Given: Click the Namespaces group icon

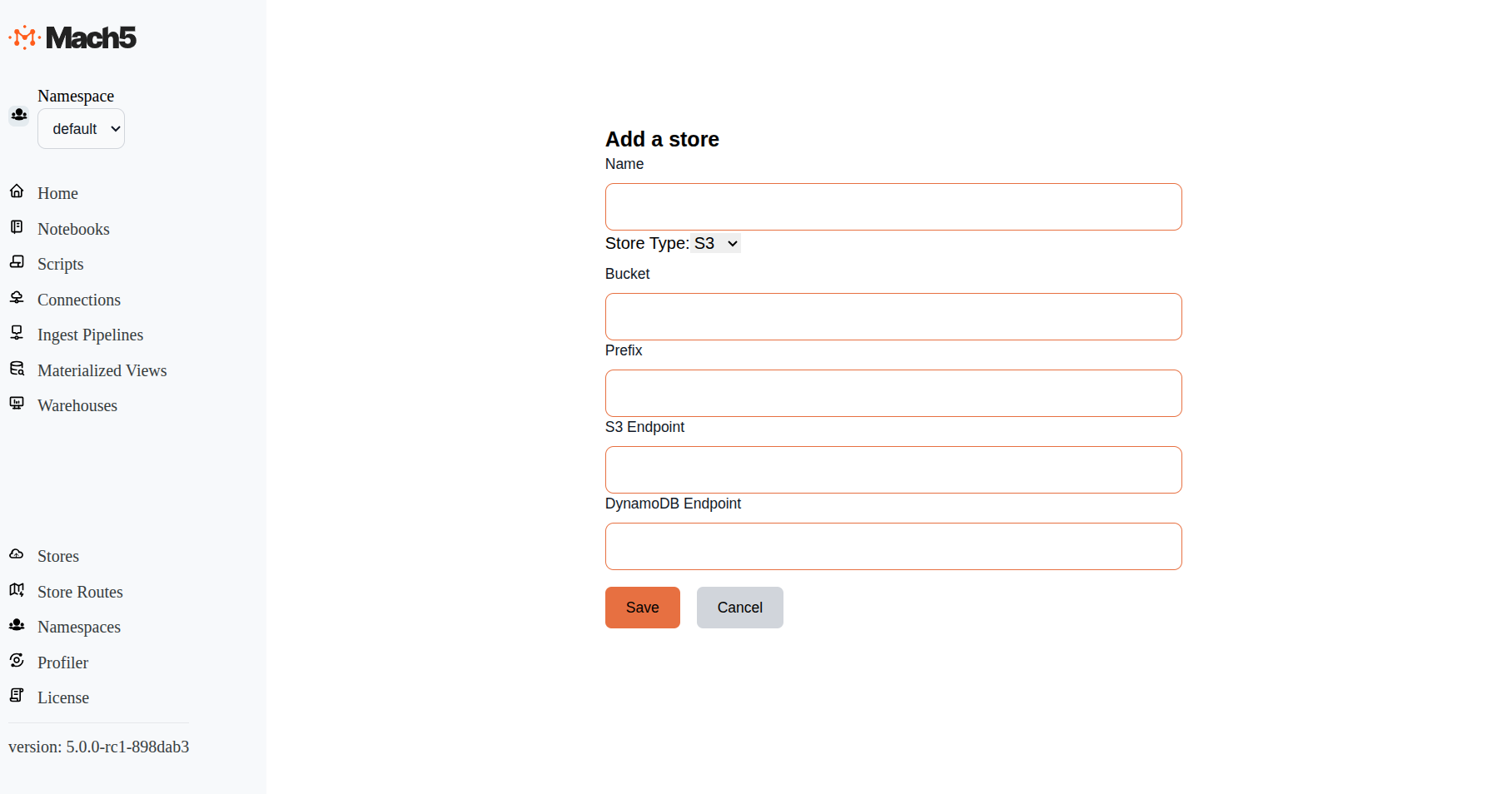Looking at the screenshot, I should [17, 625].
